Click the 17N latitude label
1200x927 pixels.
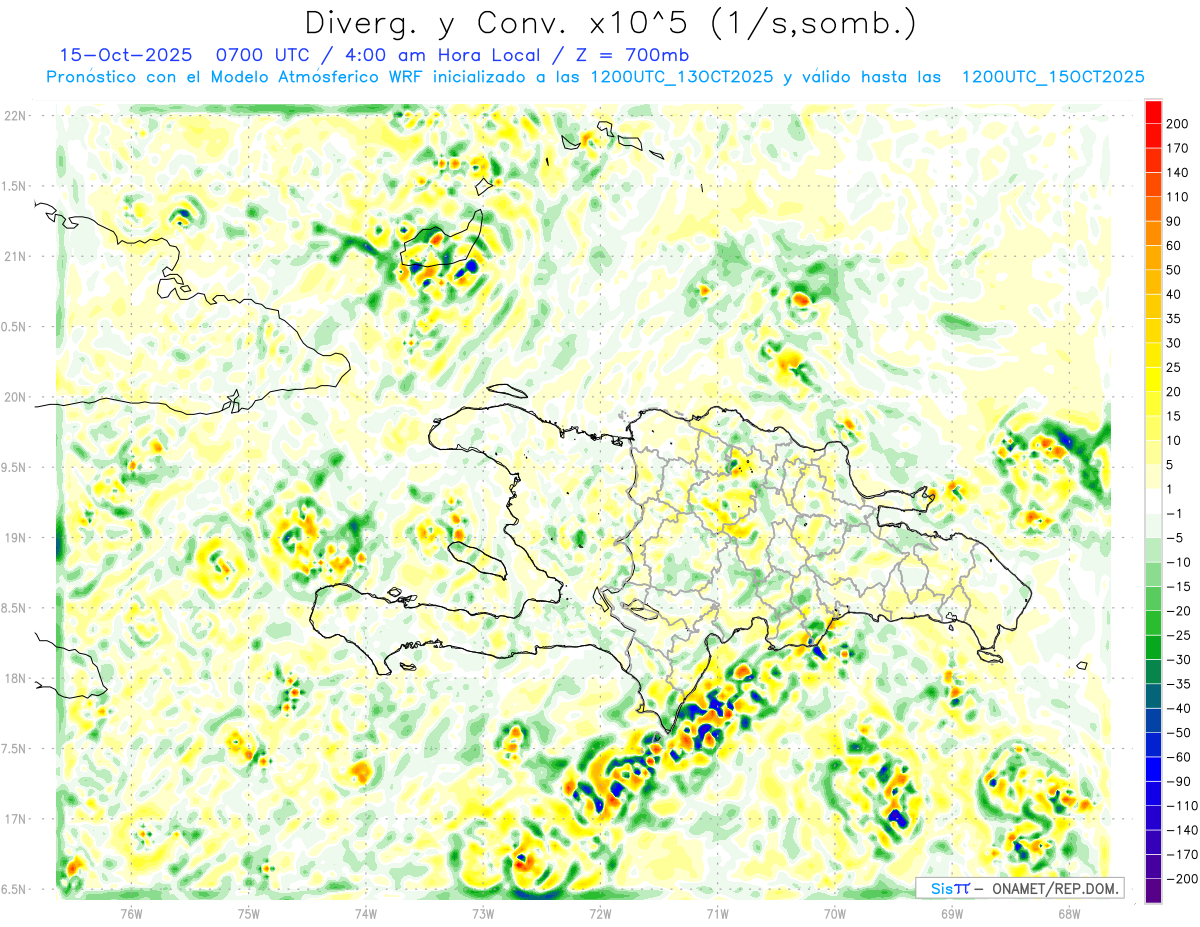coord(15,819)
